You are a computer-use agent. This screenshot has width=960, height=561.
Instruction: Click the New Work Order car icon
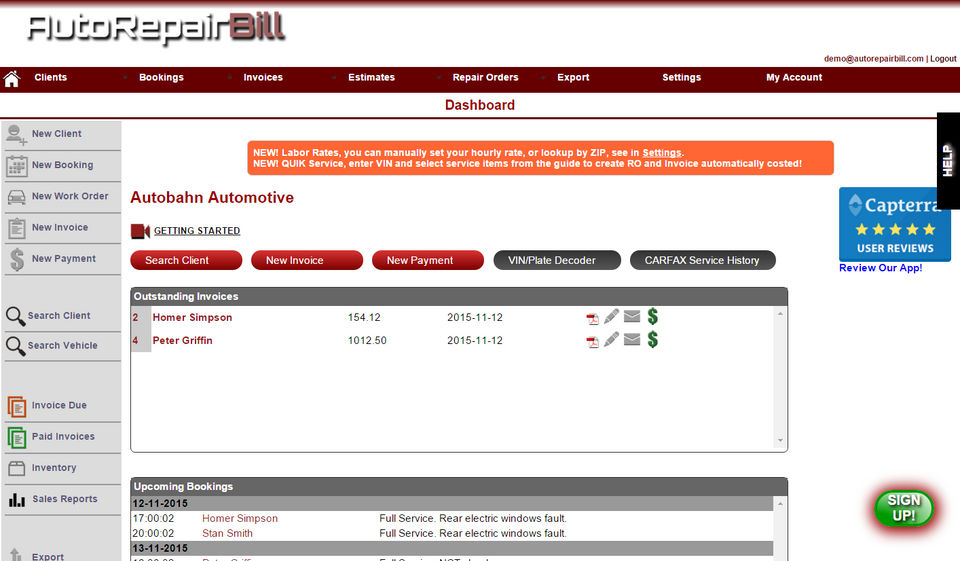point(17,197)
